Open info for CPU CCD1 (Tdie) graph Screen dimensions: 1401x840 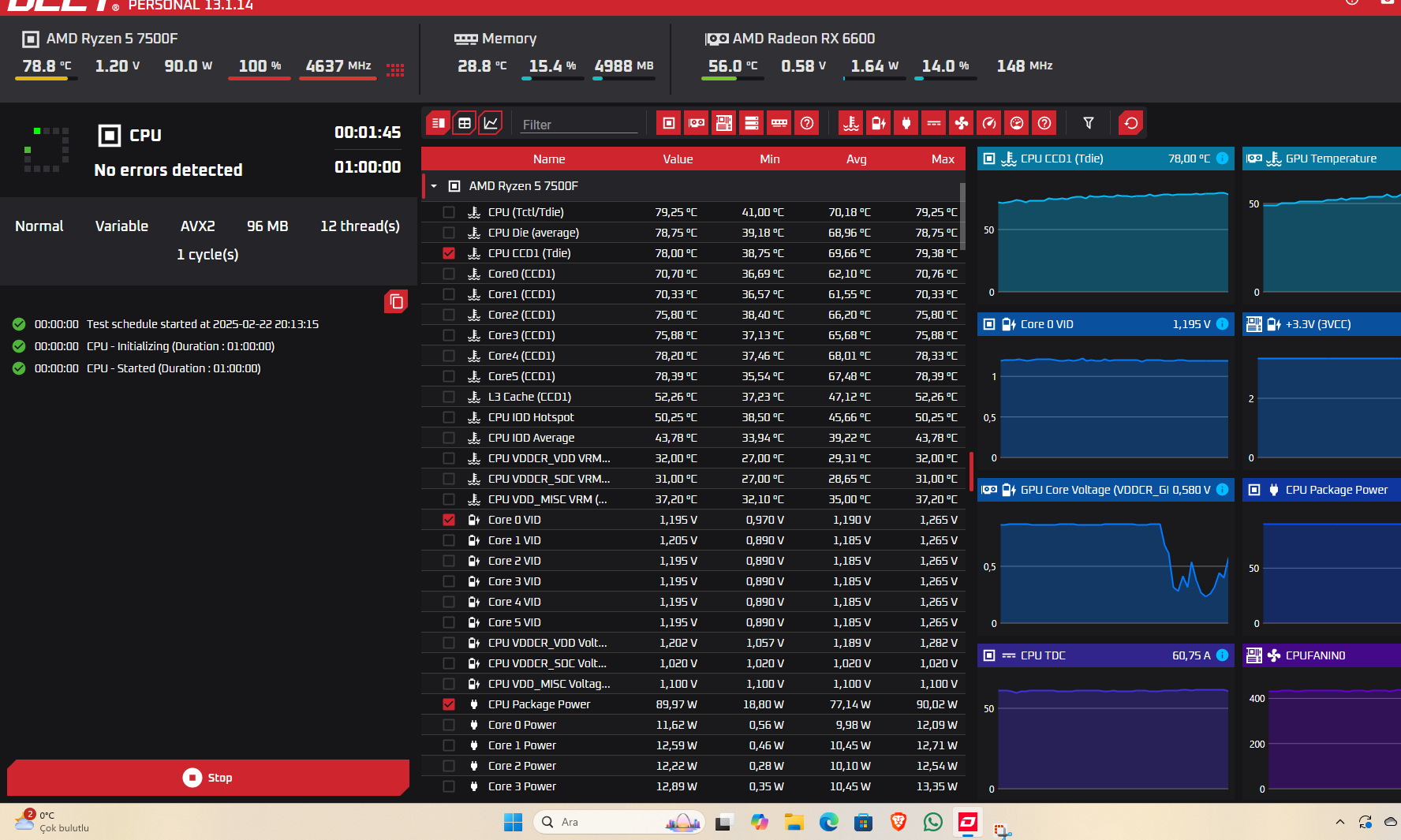1222,159
